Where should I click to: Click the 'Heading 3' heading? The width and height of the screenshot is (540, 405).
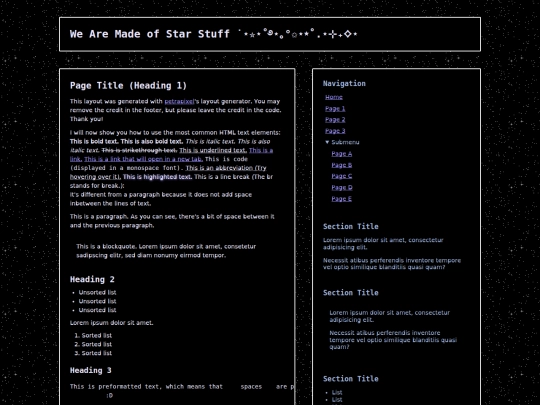(91, 370)
